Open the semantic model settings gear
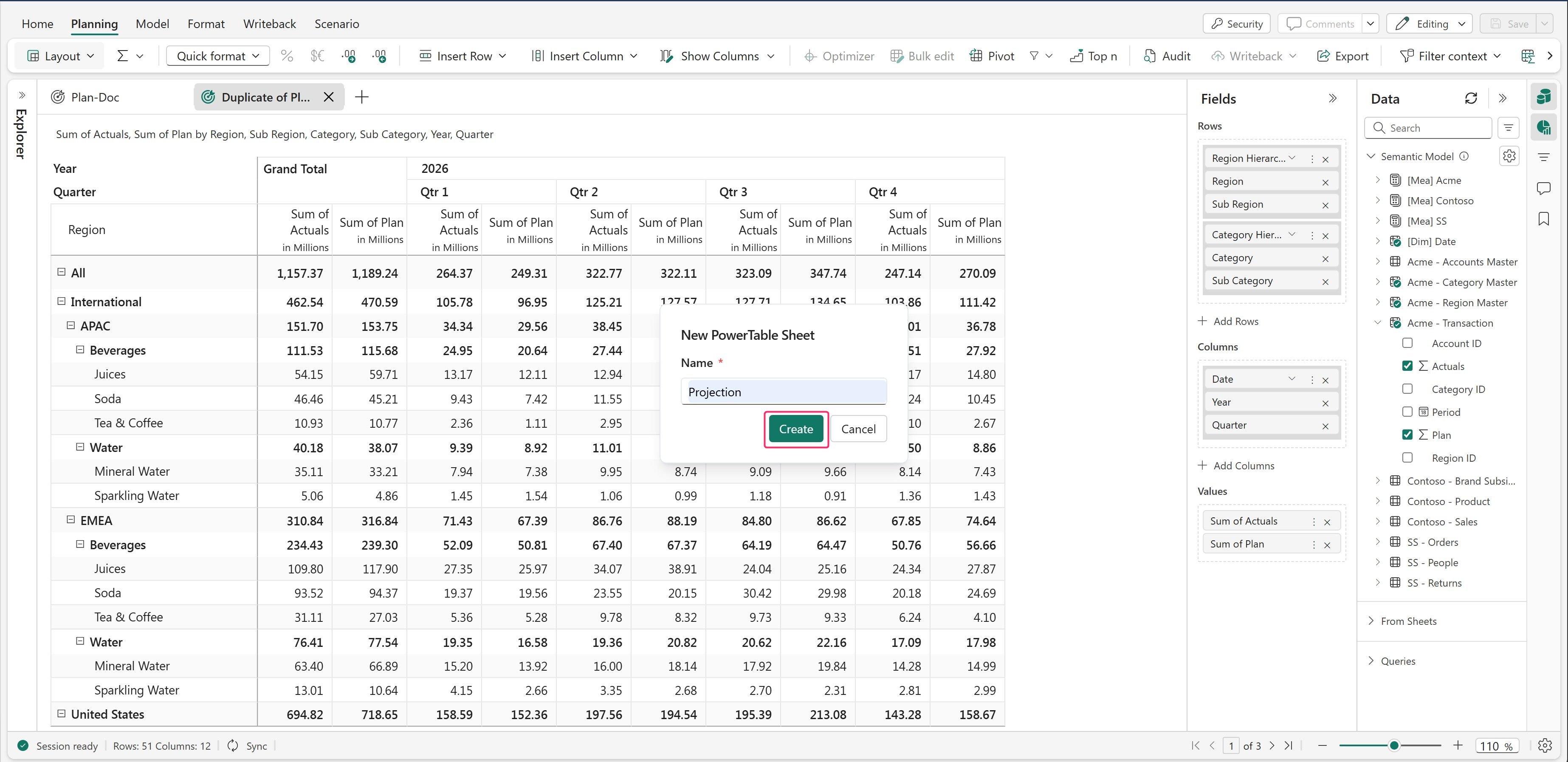 [1509, 156]
